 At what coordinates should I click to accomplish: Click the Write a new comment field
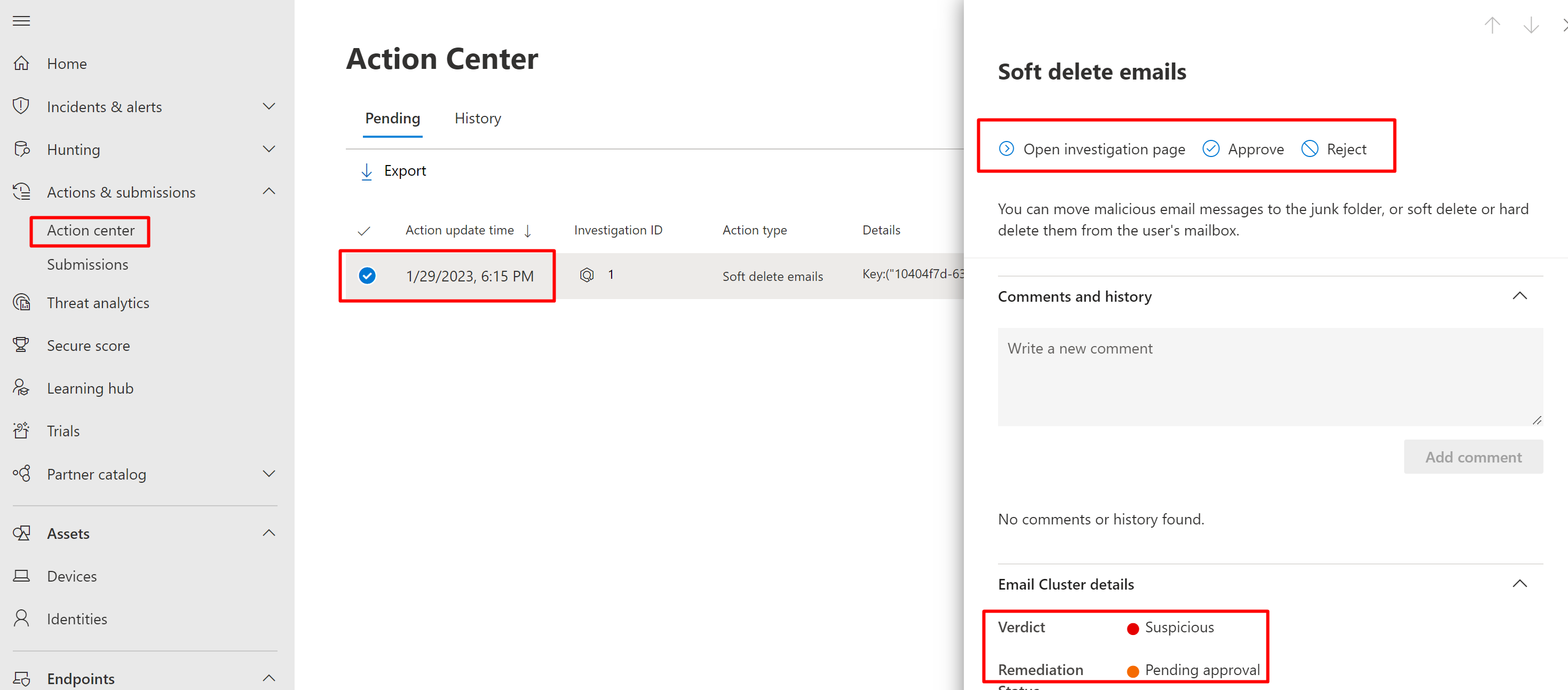pos(1270,377)
